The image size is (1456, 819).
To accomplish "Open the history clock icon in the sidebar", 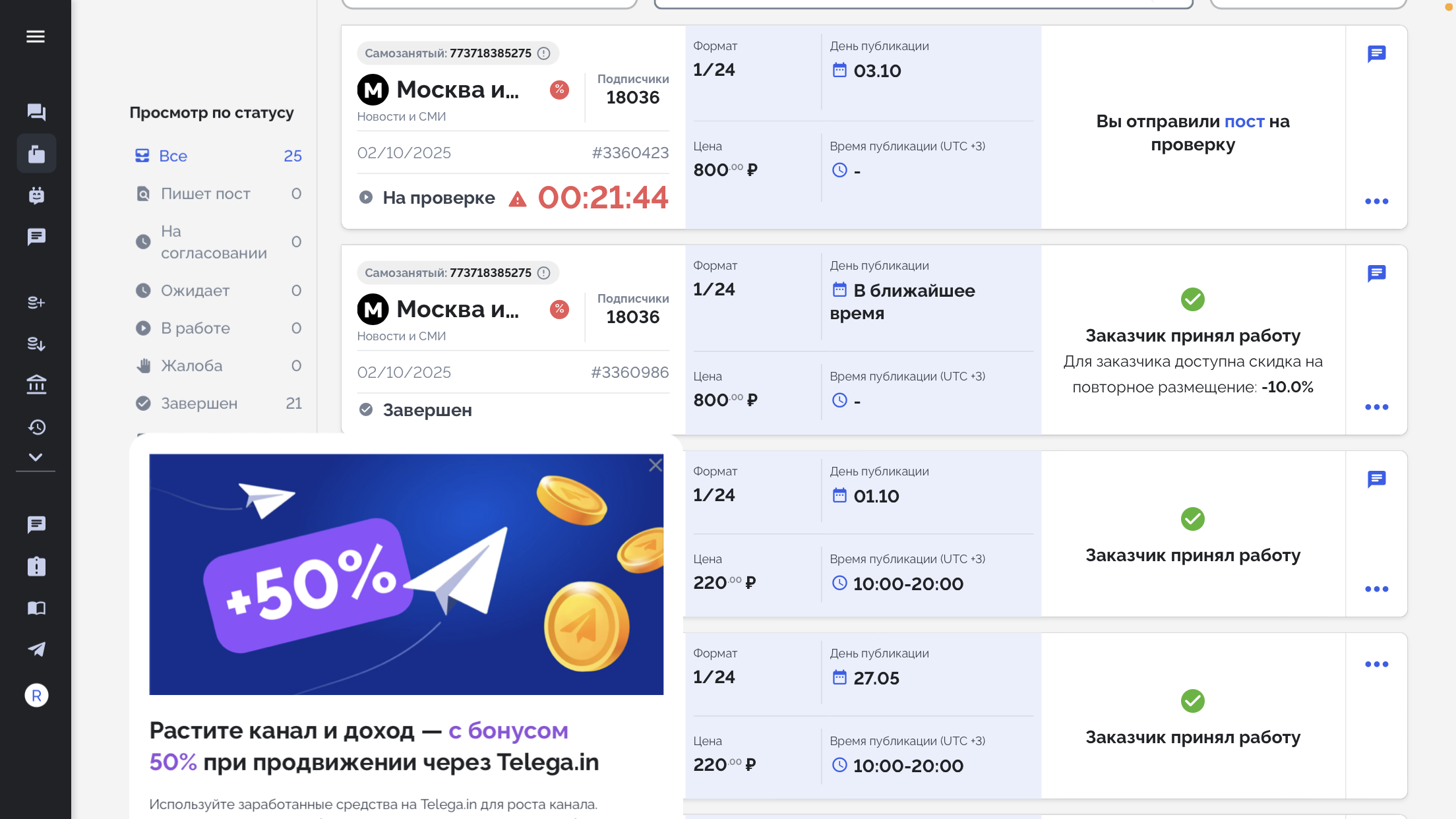I will pos(36,427).
